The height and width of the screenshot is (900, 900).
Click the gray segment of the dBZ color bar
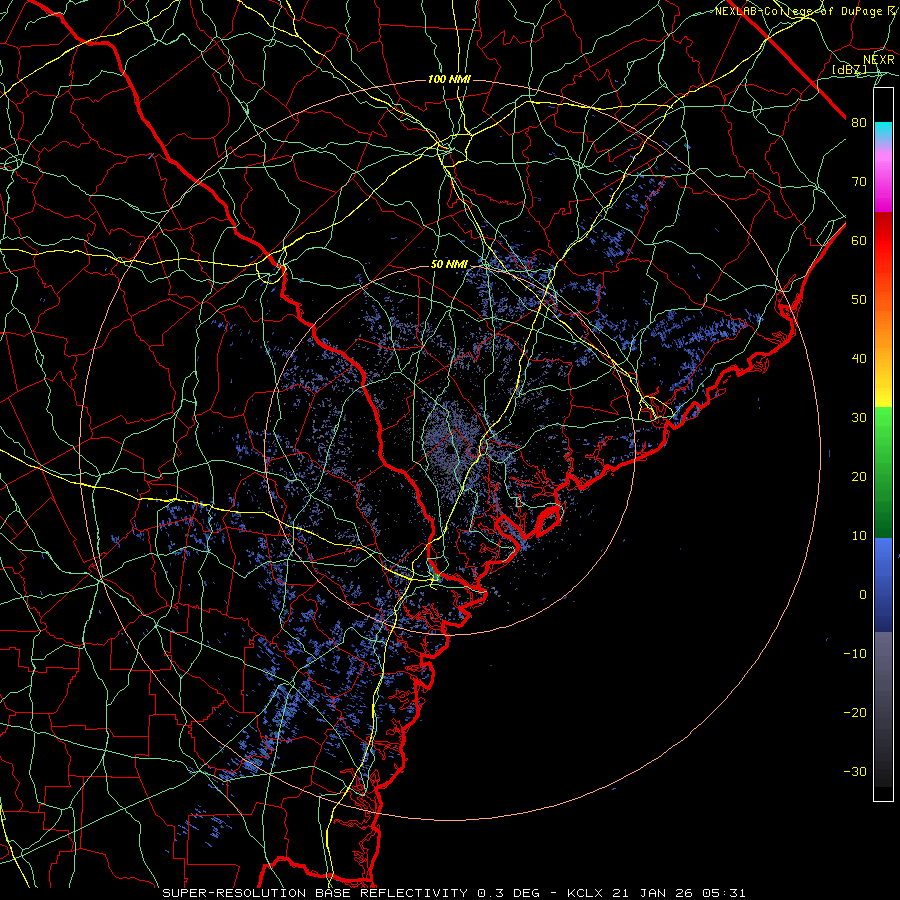(883, 709)
